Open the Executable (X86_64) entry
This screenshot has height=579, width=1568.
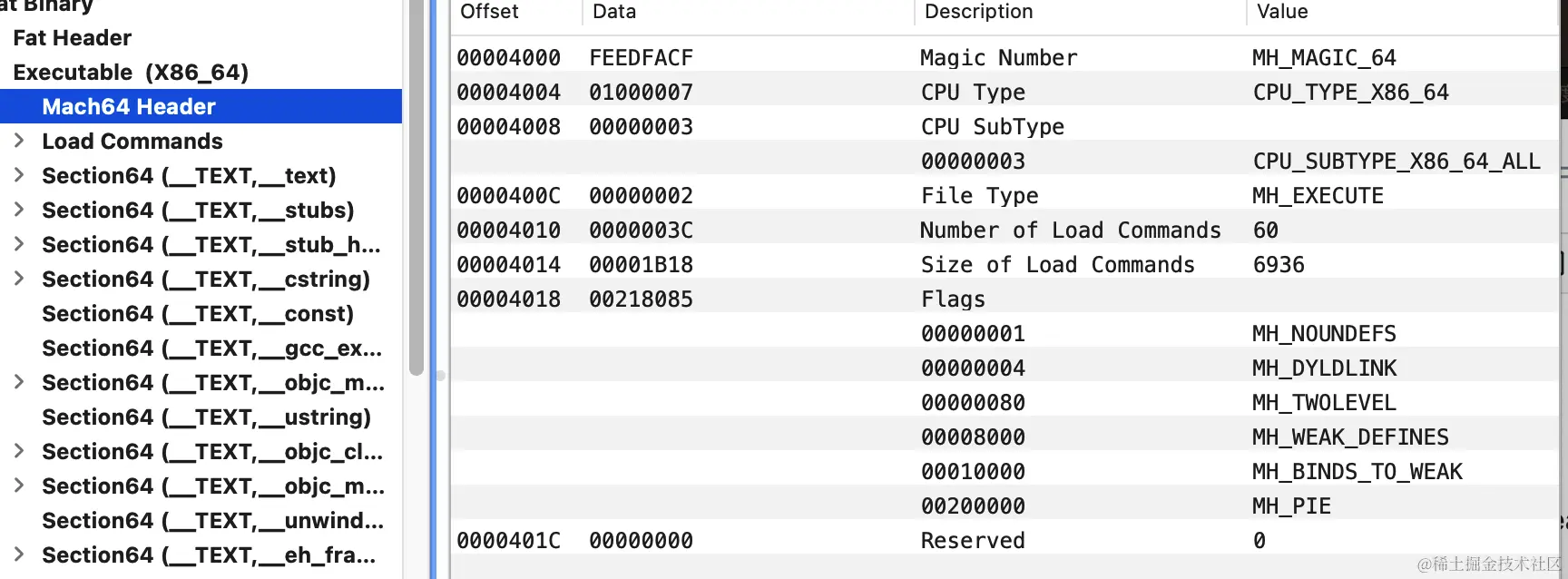point(131,72)
